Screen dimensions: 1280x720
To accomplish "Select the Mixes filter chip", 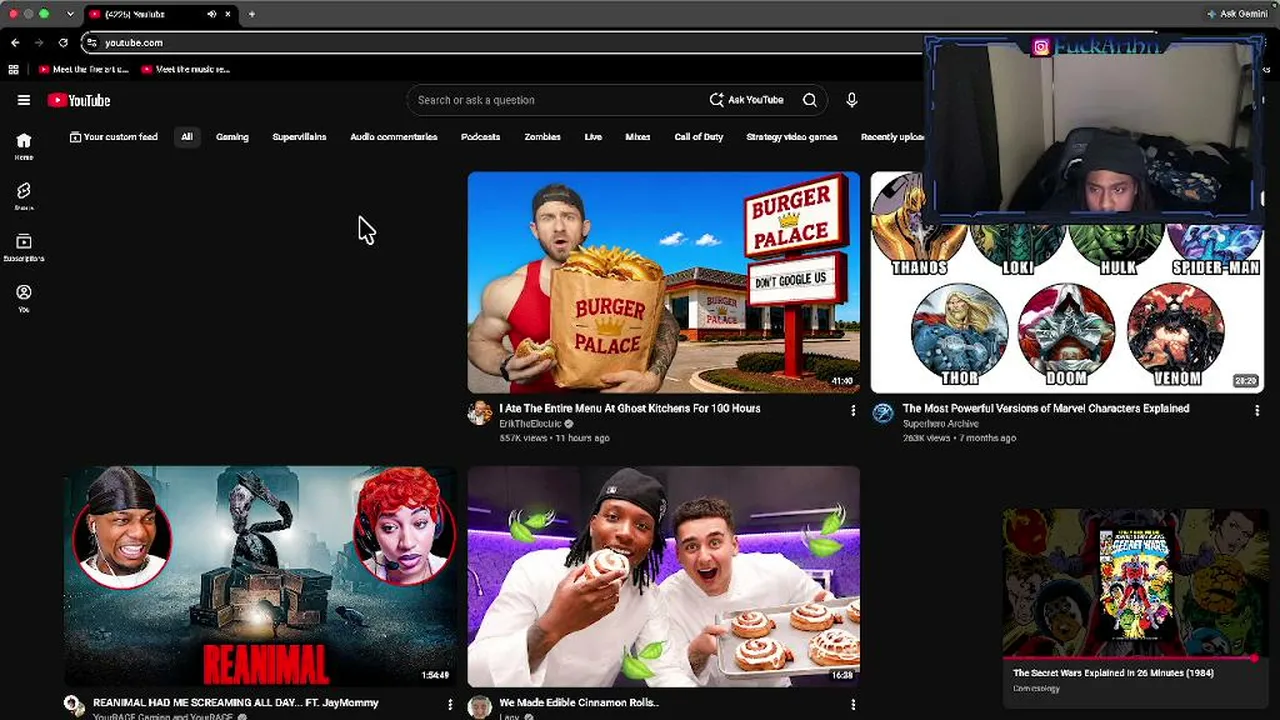I will (638, 137).
